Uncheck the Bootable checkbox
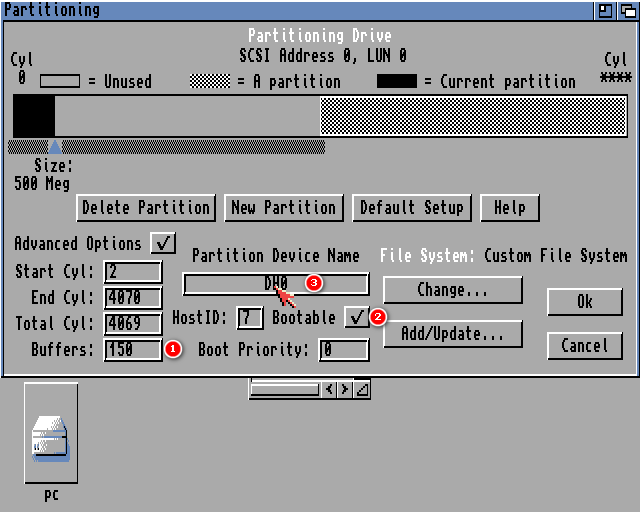640x512 pixels. point(356,318)
